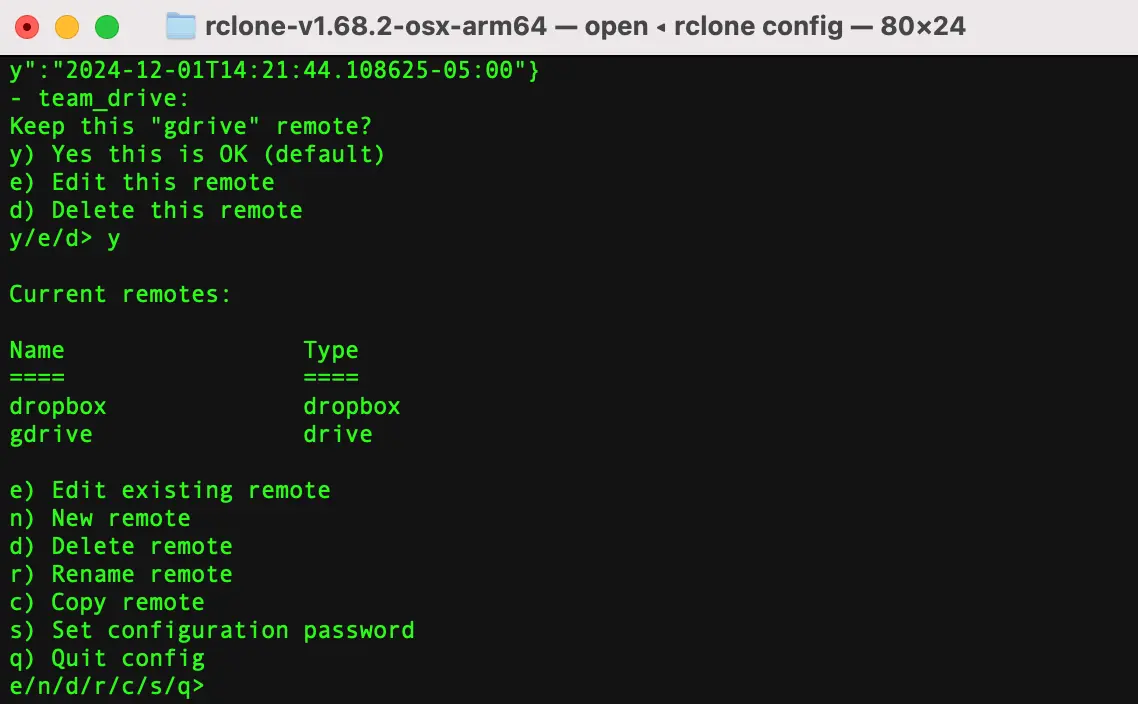Click the 'New remote' menu line
This screenshot has height=704, width=1138.
point(100,518)
